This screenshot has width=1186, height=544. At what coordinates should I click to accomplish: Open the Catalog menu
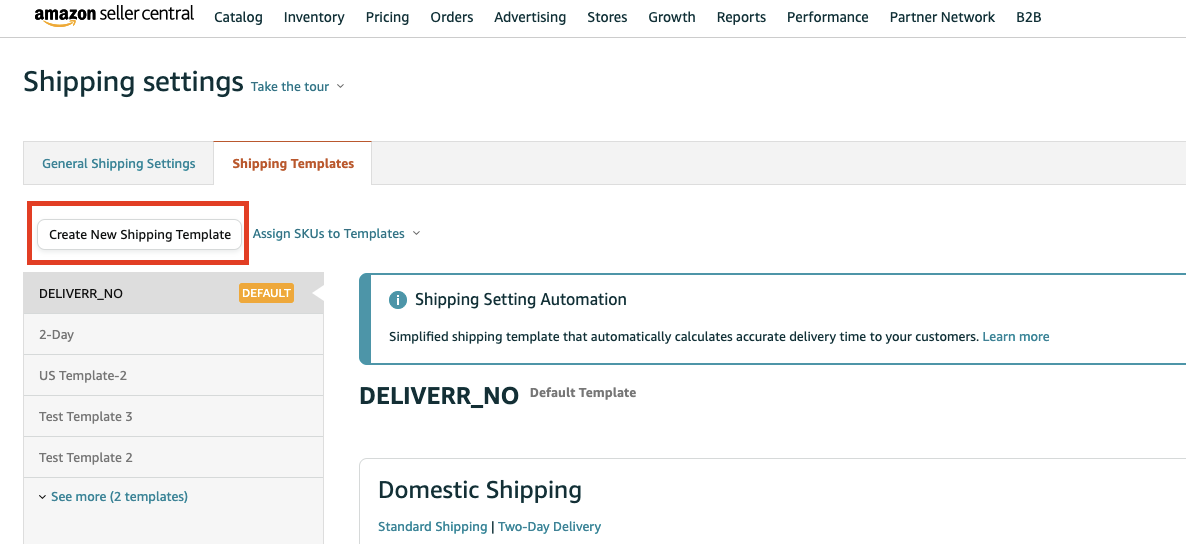(x=238, y=17)
